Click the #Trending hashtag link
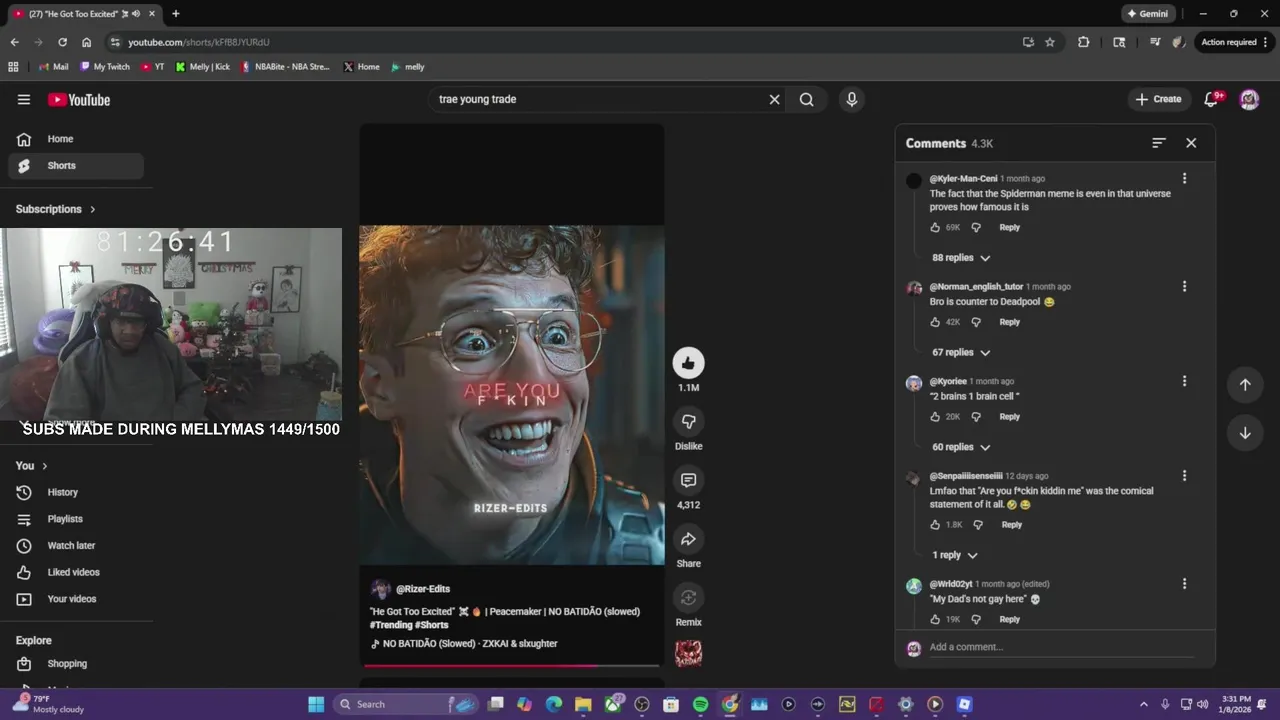This screenshot has height=720, width=1280. coord(391,625)
